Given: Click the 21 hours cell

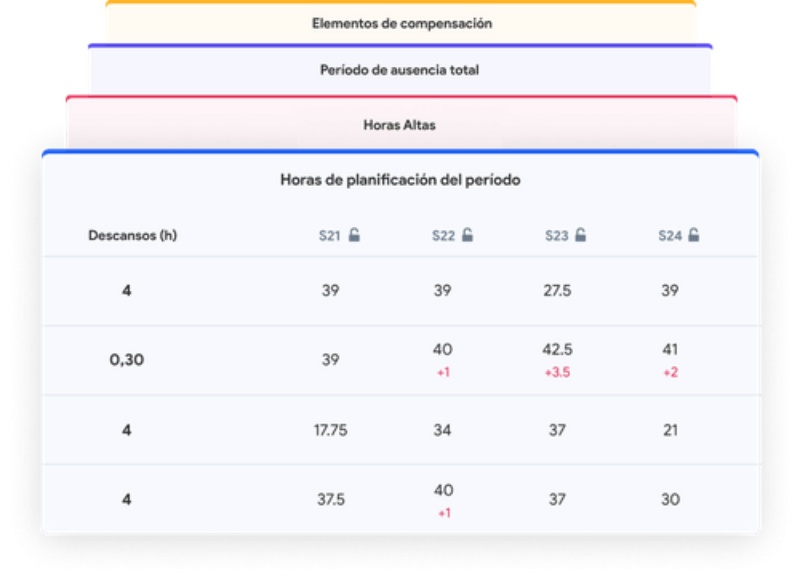Looking at the screenshot, I should pos(670,430).
